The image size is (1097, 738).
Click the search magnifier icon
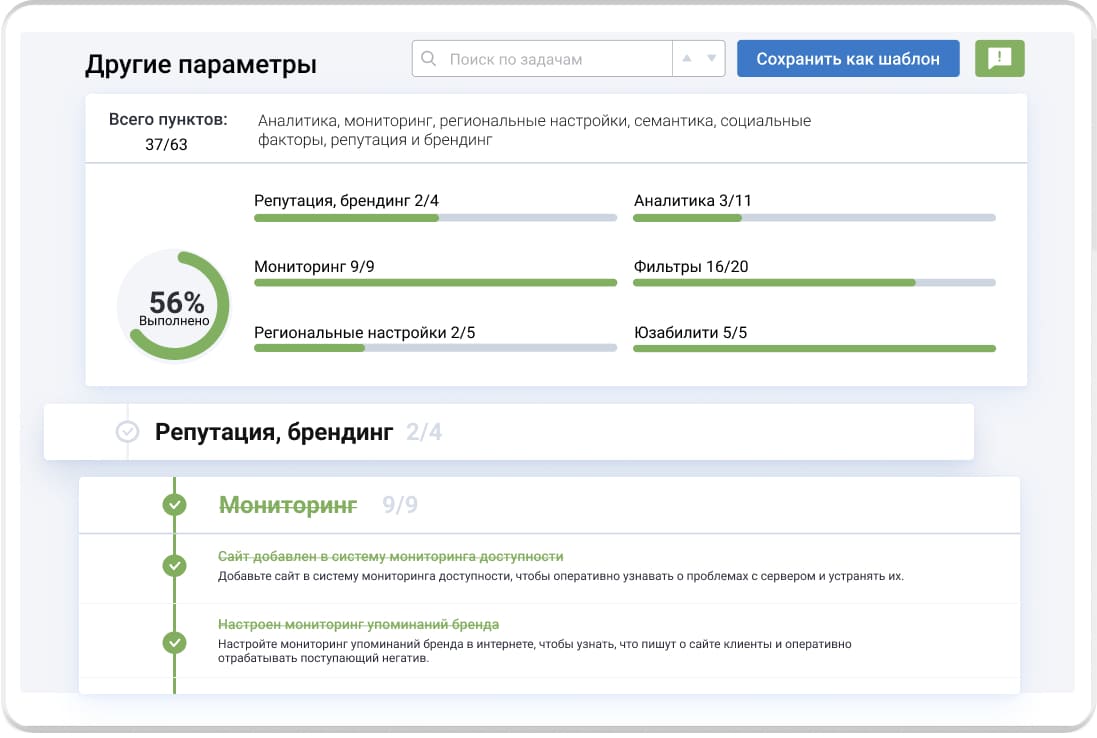point(429,59)
